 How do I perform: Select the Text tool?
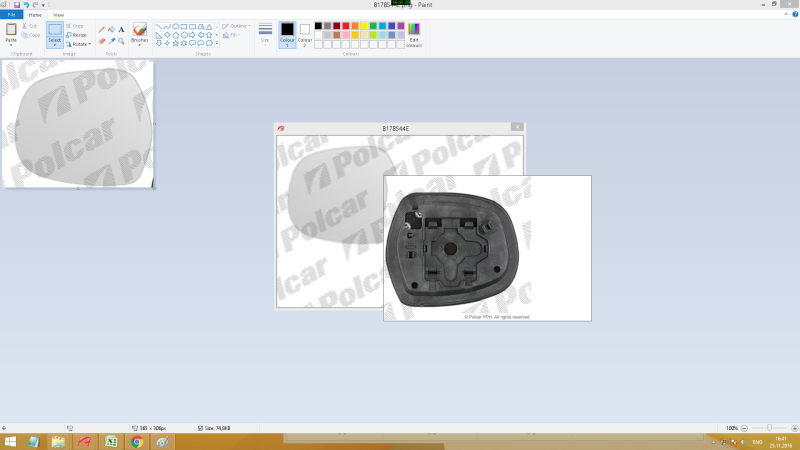click(x=121, y=30)
